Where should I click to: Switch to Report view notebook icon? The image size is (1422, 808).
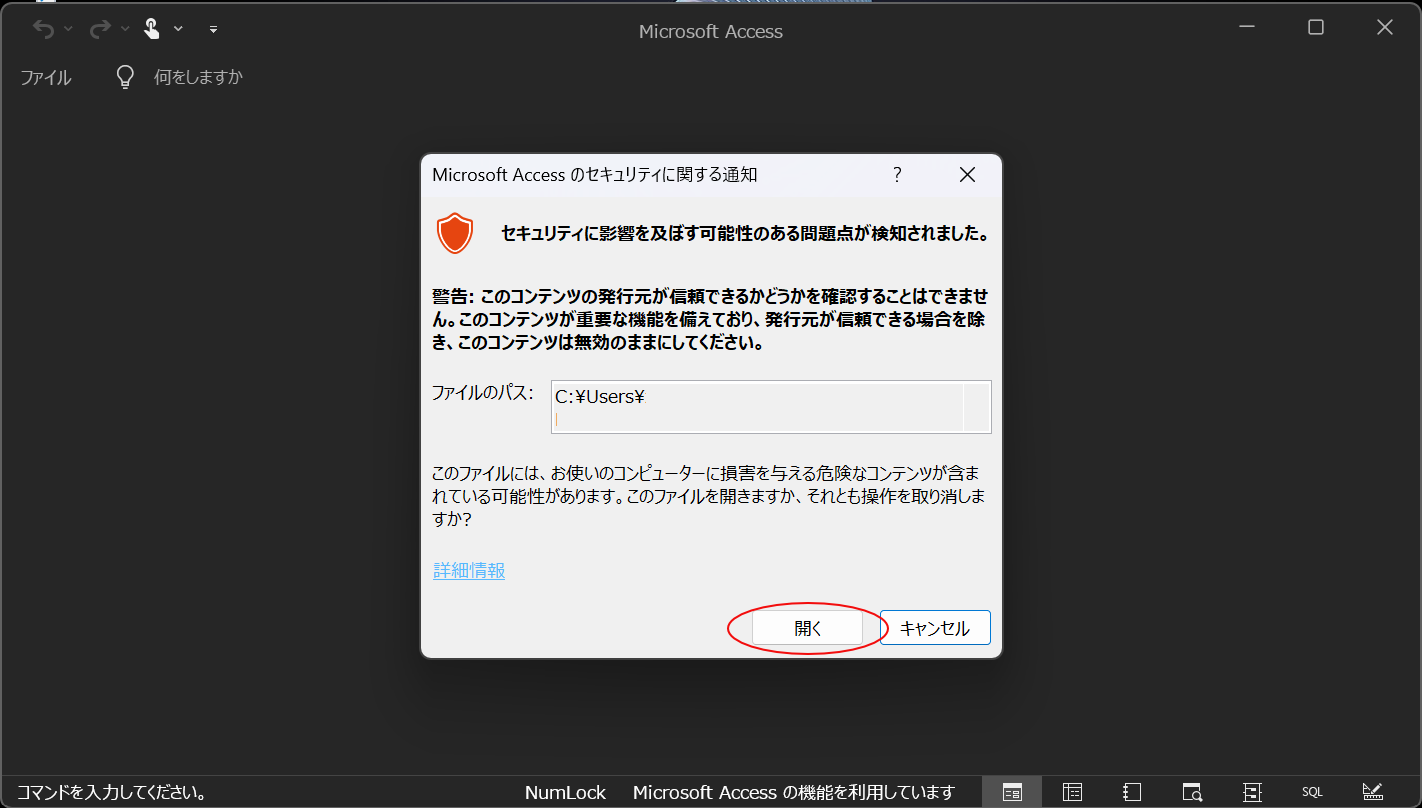coord(1132,792)
